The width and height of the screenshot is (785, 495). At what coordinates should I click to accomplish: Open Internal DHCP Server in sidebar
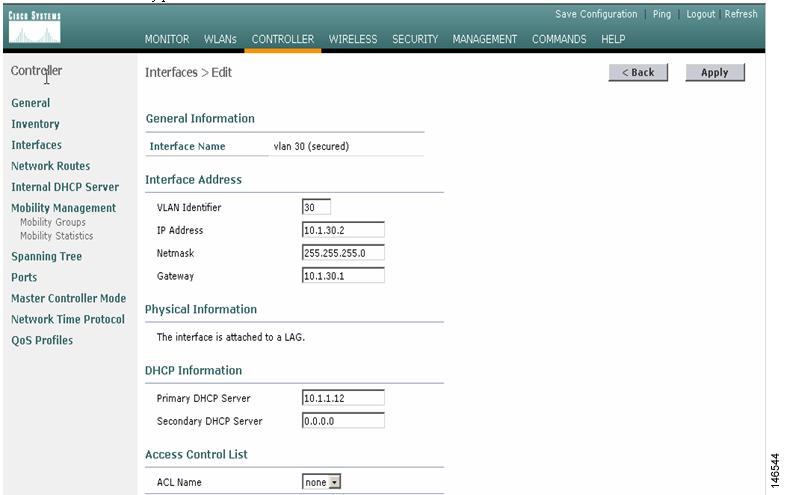pos(65,187)
